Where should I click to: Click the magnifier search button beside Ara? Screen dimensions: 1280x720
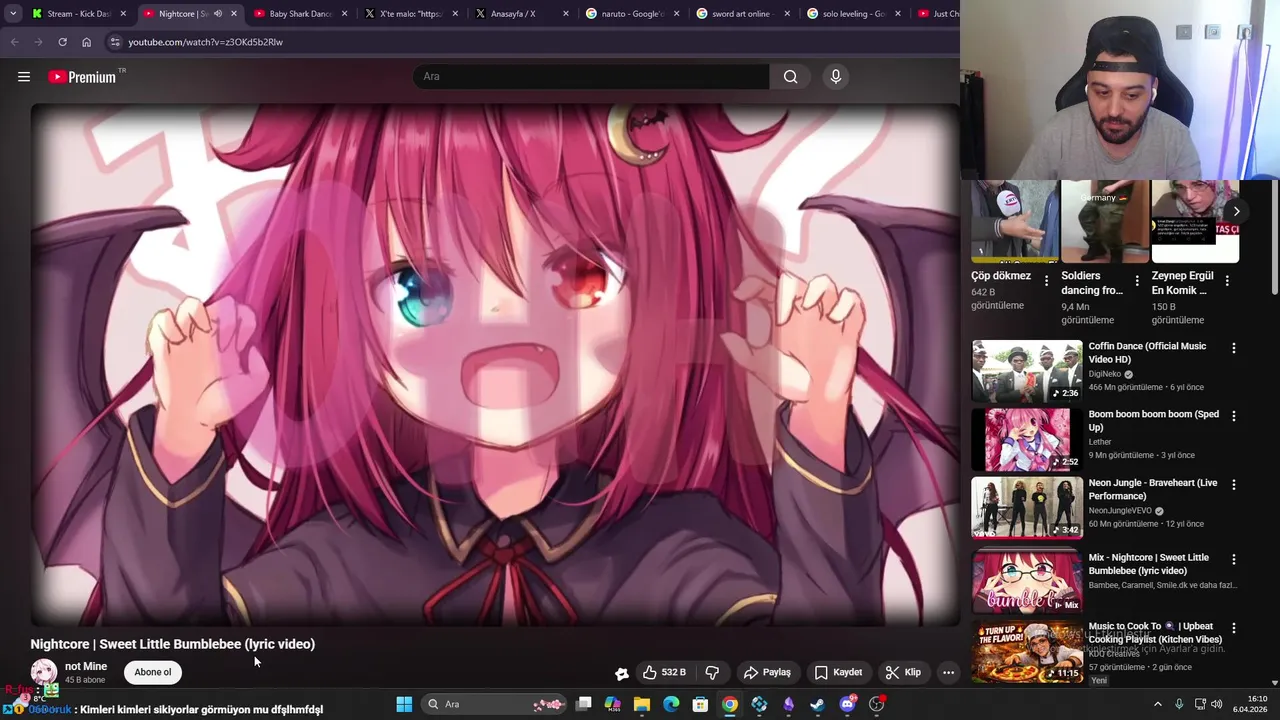790,76
